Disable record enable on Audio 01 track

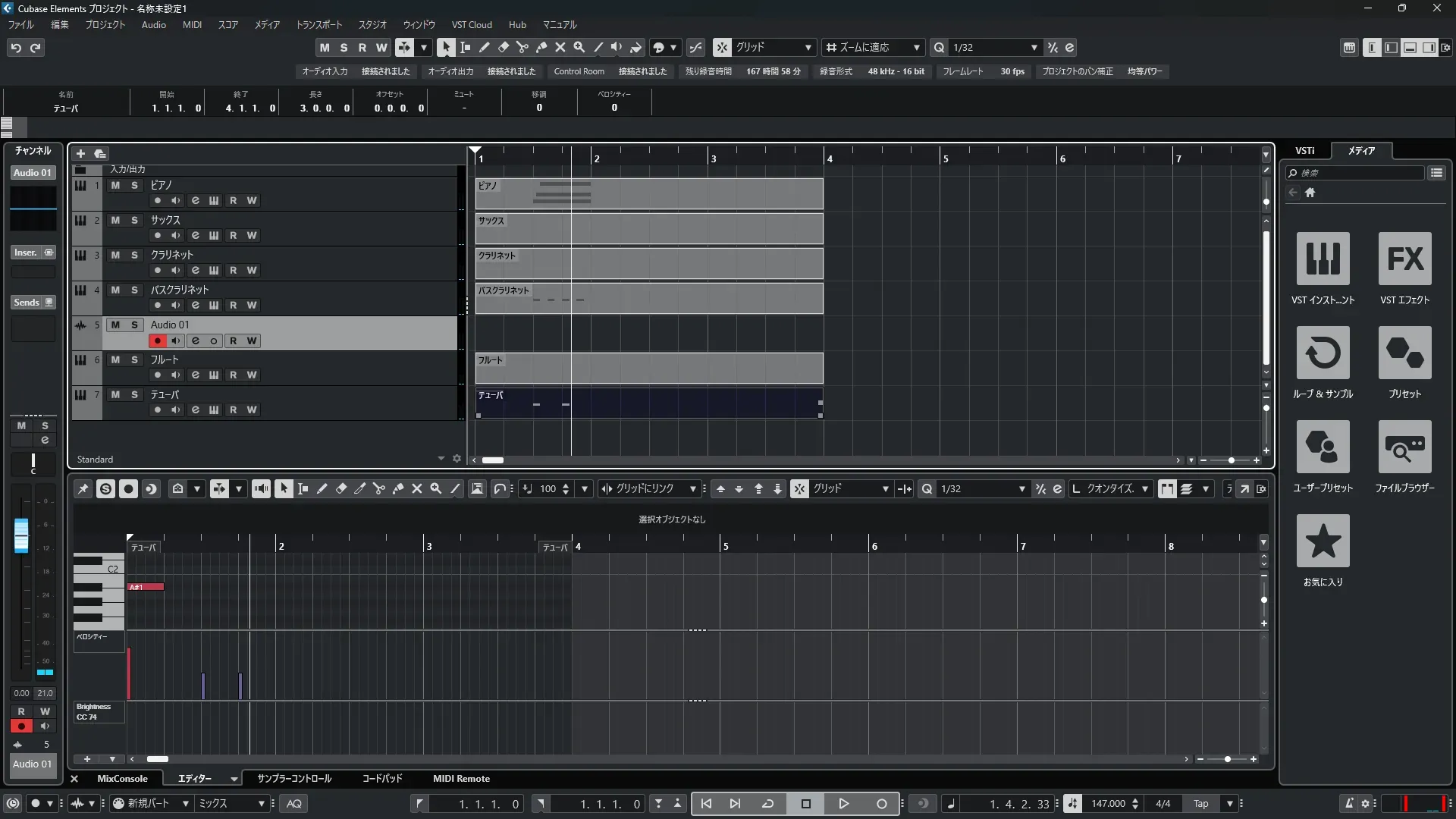coord(158,340)
